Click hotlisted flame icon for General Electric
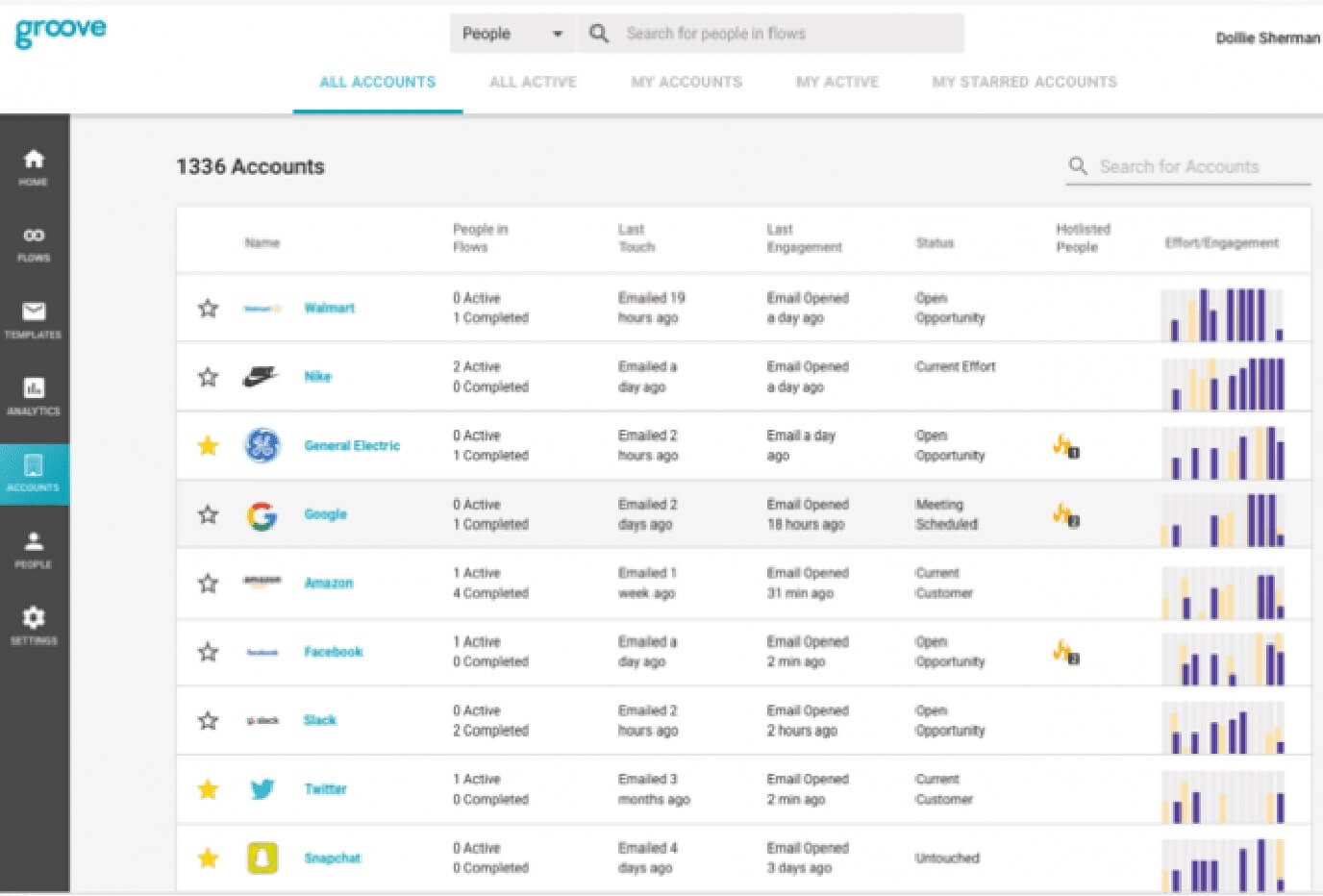 click(1065, 446)
